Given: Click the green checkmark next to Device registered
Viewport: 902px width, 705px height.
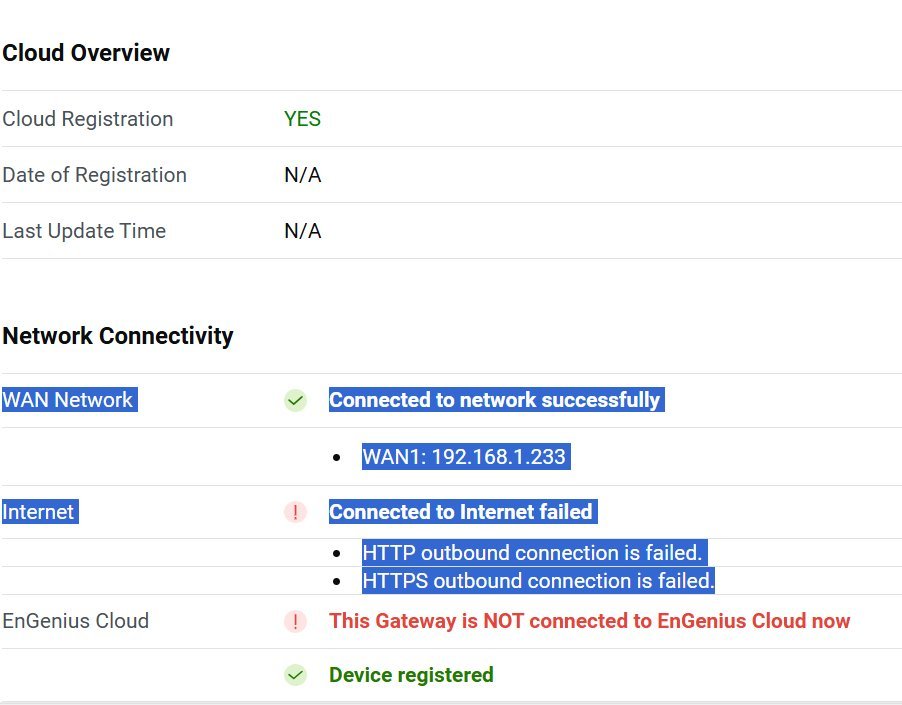Looking at the screenshot, I should pyautogui.click(x=296, y=675).
